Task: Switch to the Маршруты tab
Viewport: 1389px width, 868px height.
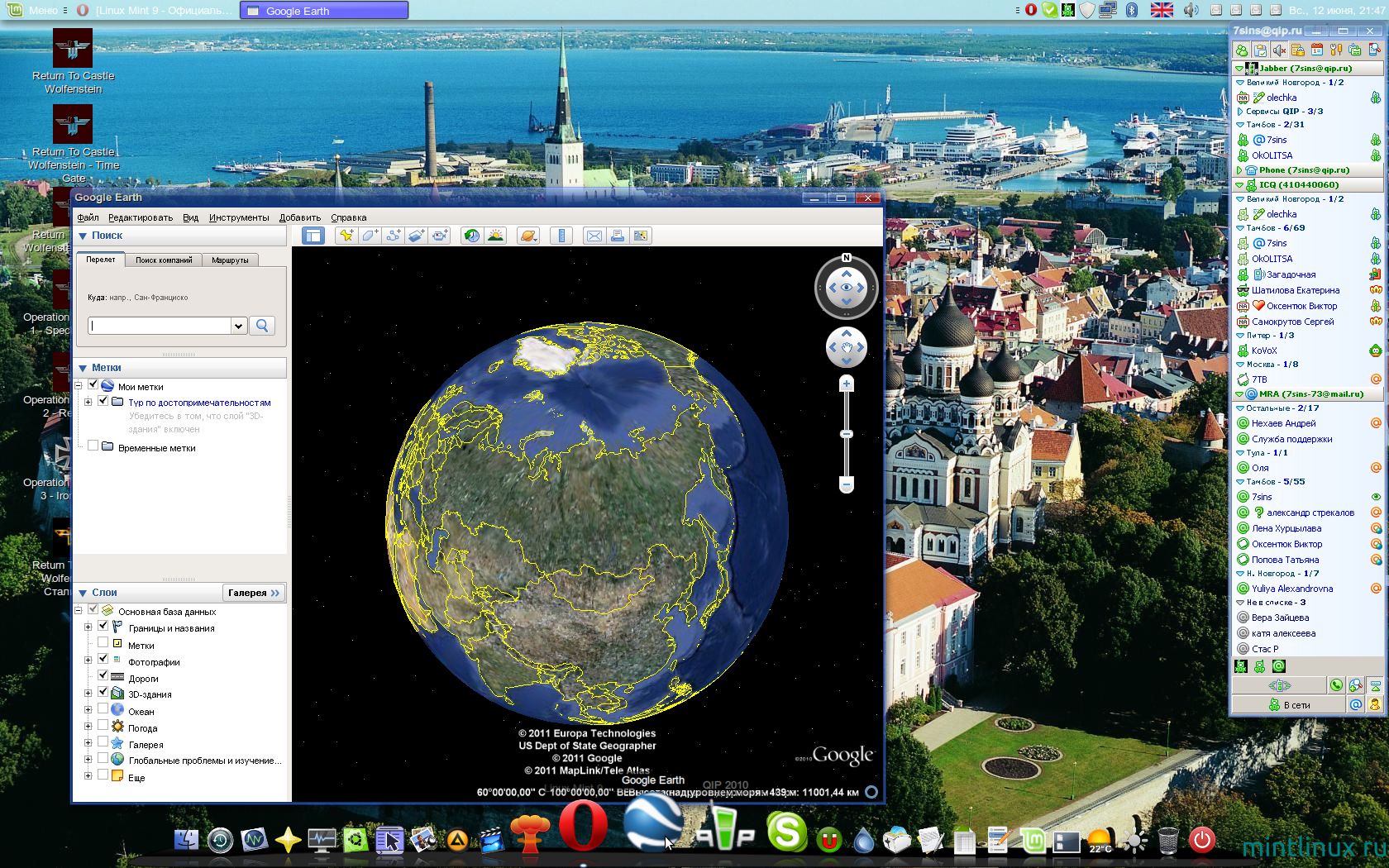Action: (230, 260)
